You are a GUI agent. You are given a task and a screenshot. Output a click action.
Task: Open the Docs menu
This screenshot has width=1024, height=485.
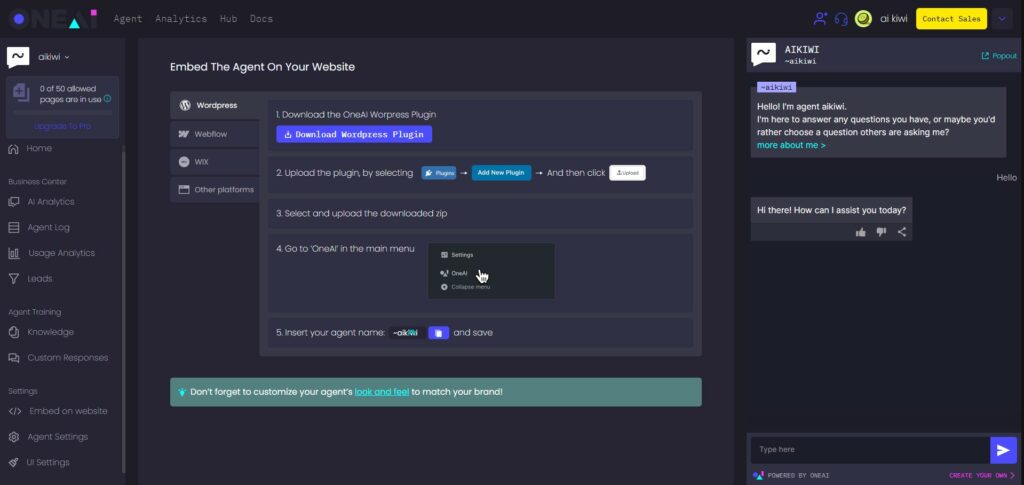click(x=261, y=19)
